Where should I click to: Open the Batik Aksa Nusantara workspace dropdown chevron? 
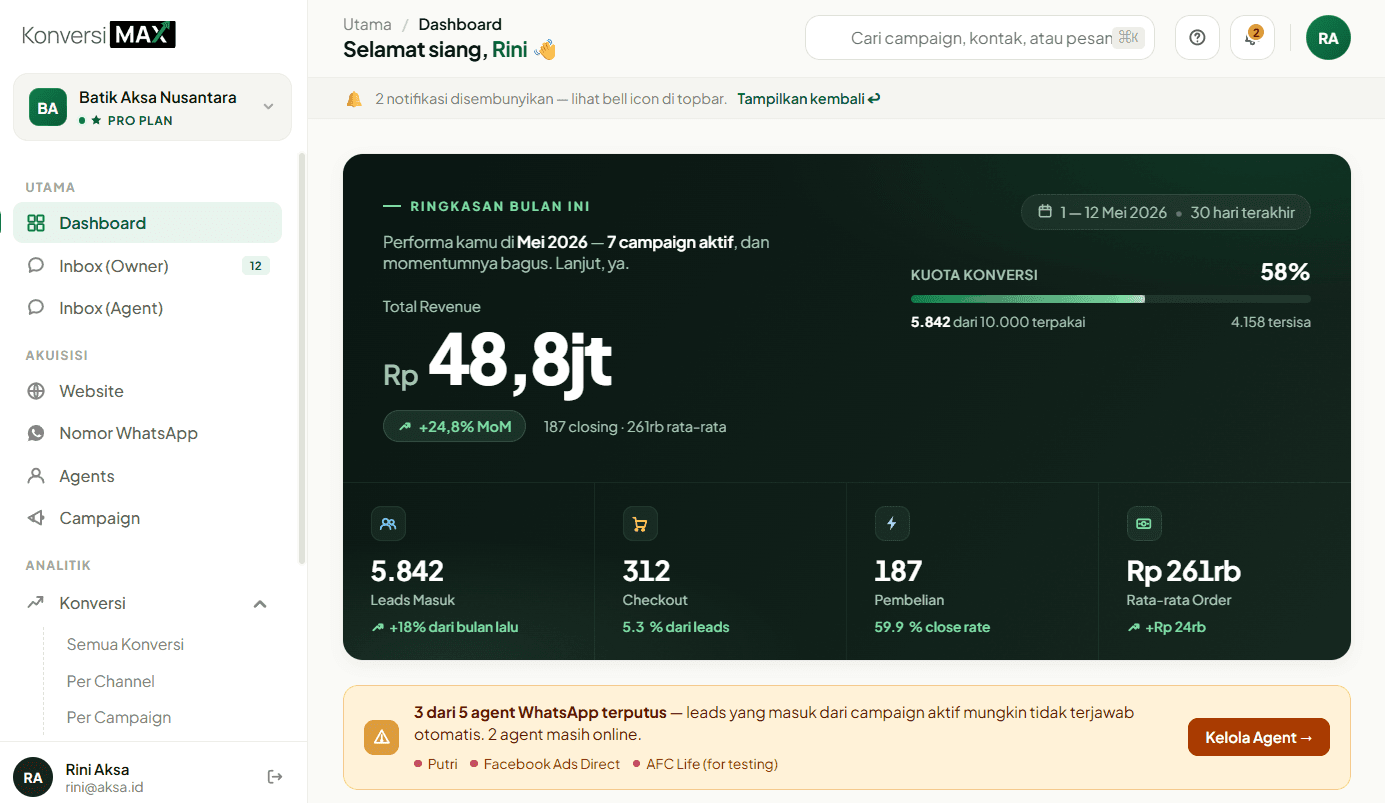(268, 106)
